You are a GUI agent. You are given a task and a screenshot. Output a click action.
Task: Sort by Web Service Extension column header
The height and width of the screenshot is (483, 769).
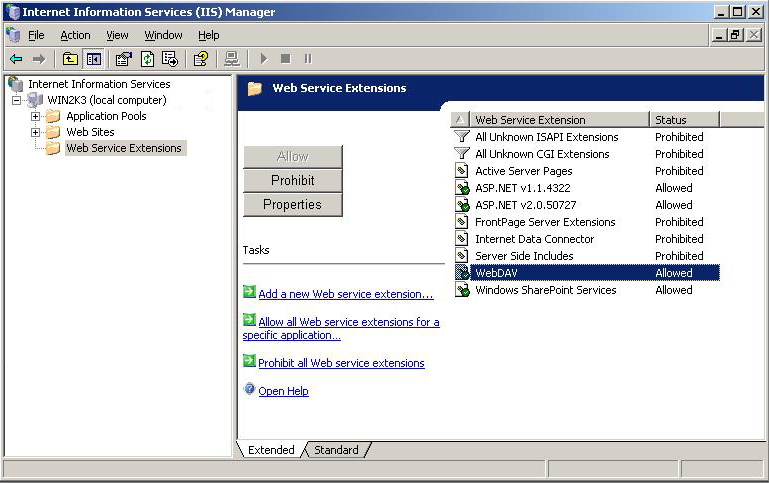560,120
